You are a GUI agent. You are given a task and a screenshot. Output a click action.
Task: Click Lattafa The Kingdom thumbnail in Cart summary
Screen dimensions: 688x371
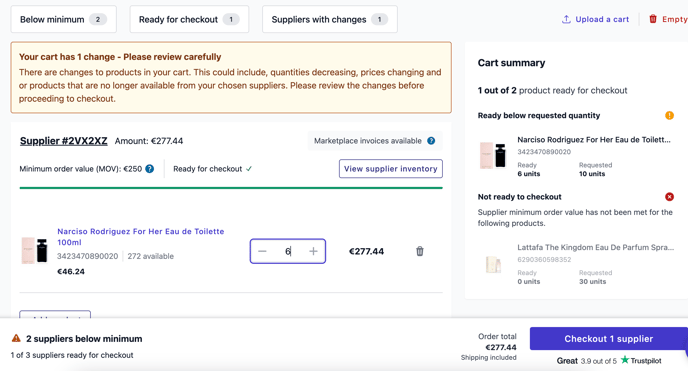coord(493,264)
